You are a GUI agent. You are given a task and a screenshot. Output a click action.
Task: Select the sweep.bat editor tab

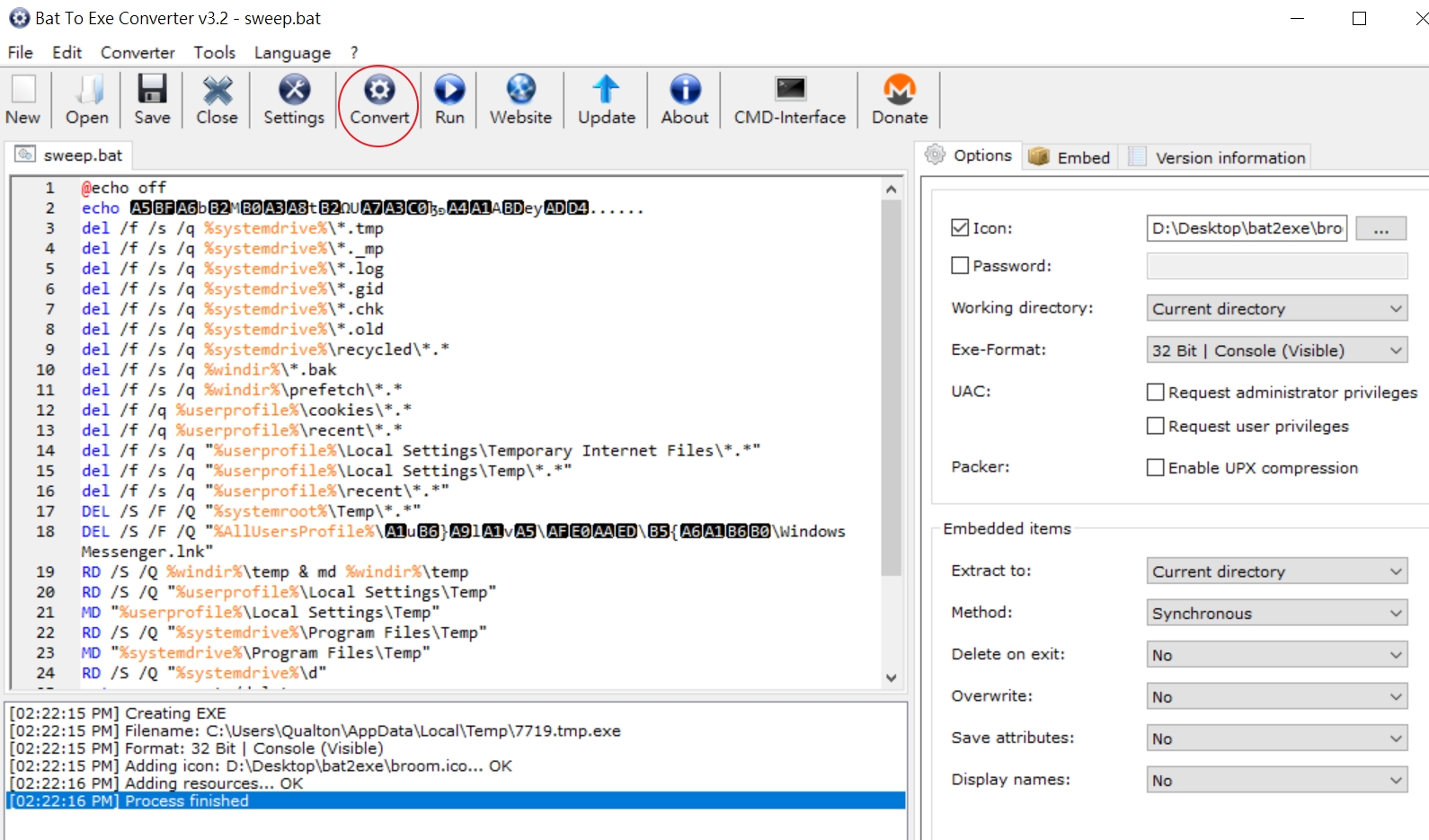(68, 155)
